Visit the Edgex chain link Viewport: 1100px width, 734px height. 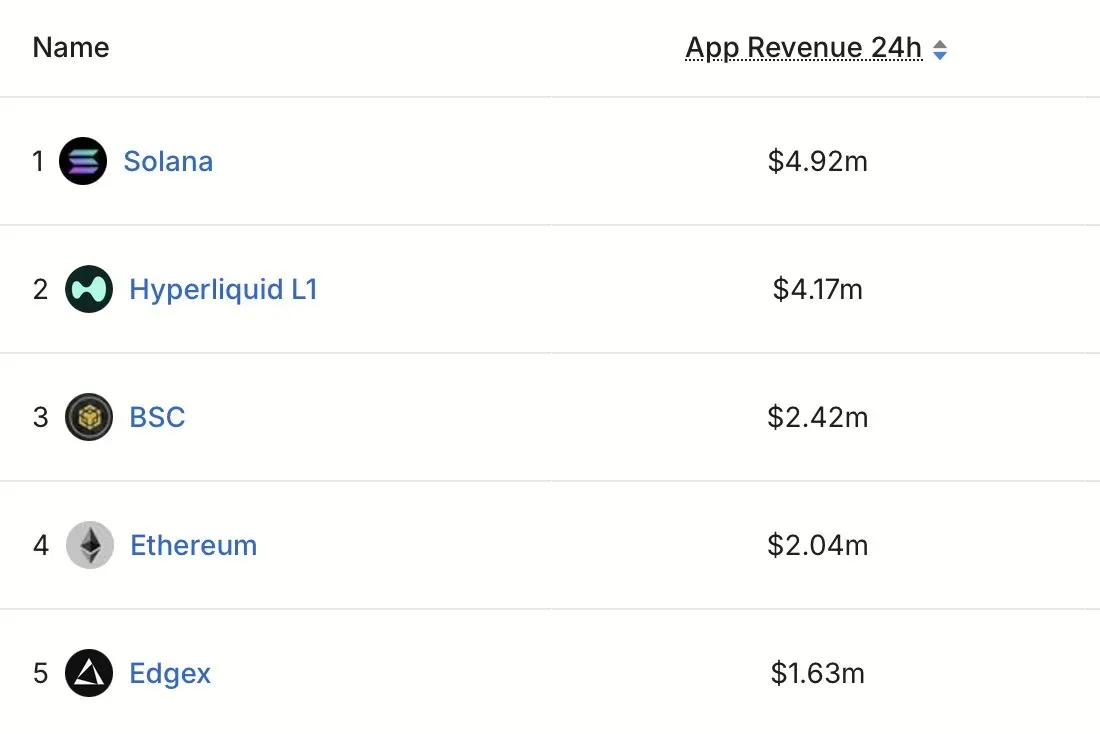coord(171,673)
